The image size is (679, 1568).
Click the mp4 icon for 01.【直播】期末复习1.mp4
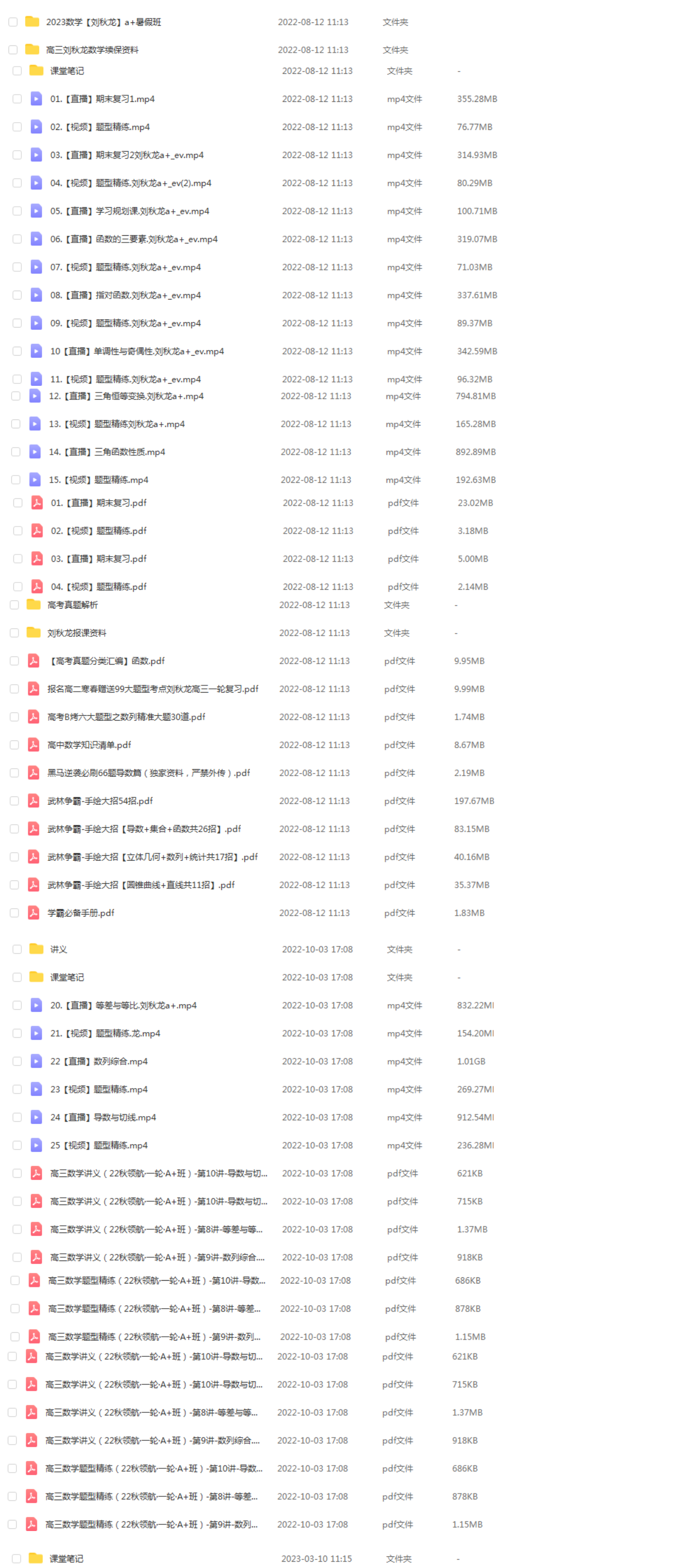[x=36, y=99]
